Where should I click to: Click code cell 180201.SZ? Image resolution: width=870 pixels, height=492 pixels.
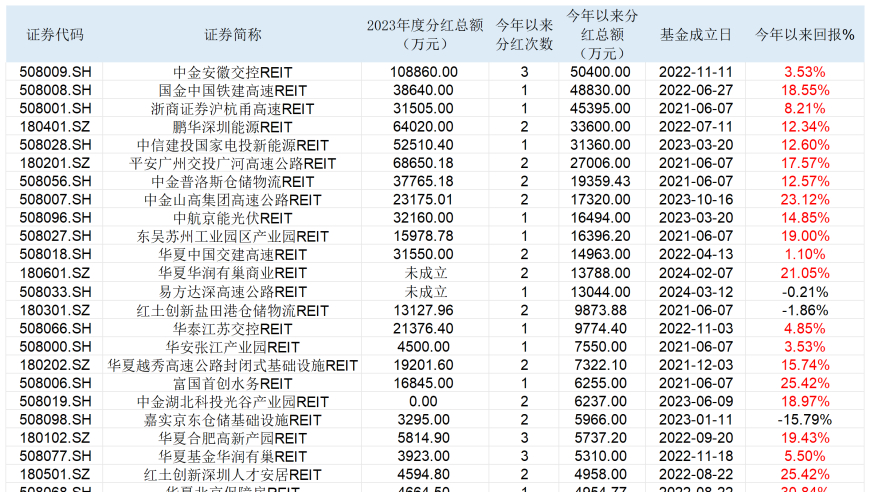(55, 164)
